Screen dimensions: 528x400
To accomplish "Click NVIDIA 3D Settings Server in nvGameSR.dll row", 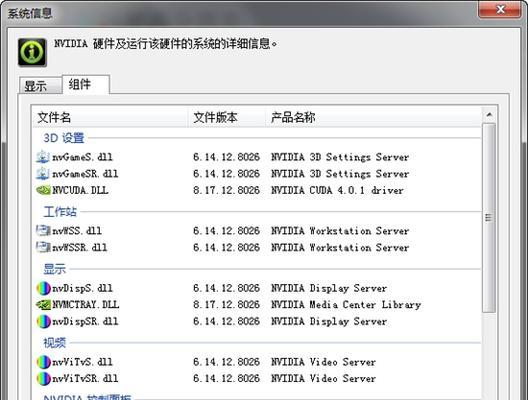I will tap(340, 174).
